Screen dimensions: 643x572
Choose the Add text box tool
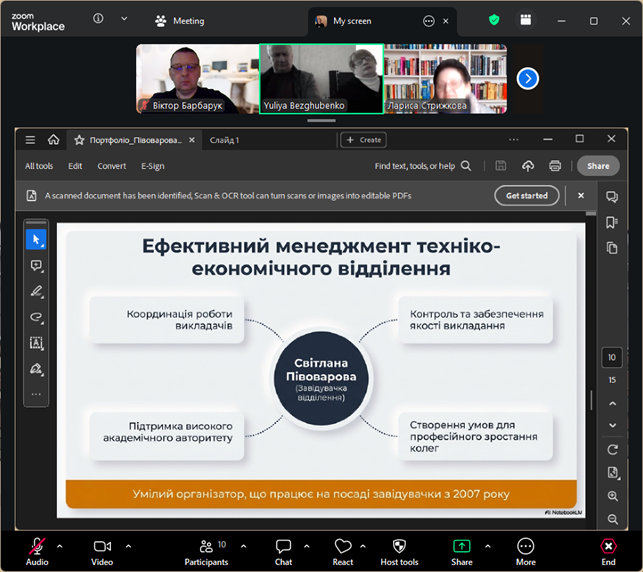36,343
